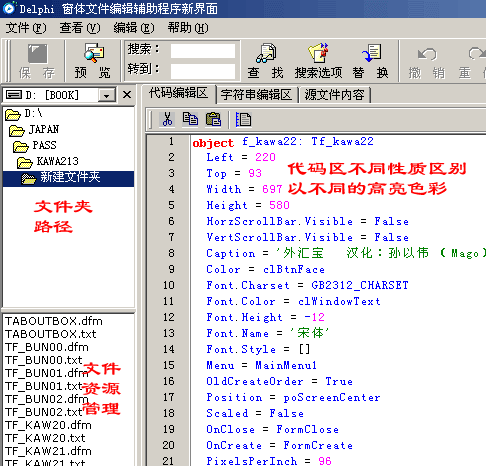Select 新建文件夹 folder in directory tree
This screenshot has height=466, width=486.
tap(70, 177)
